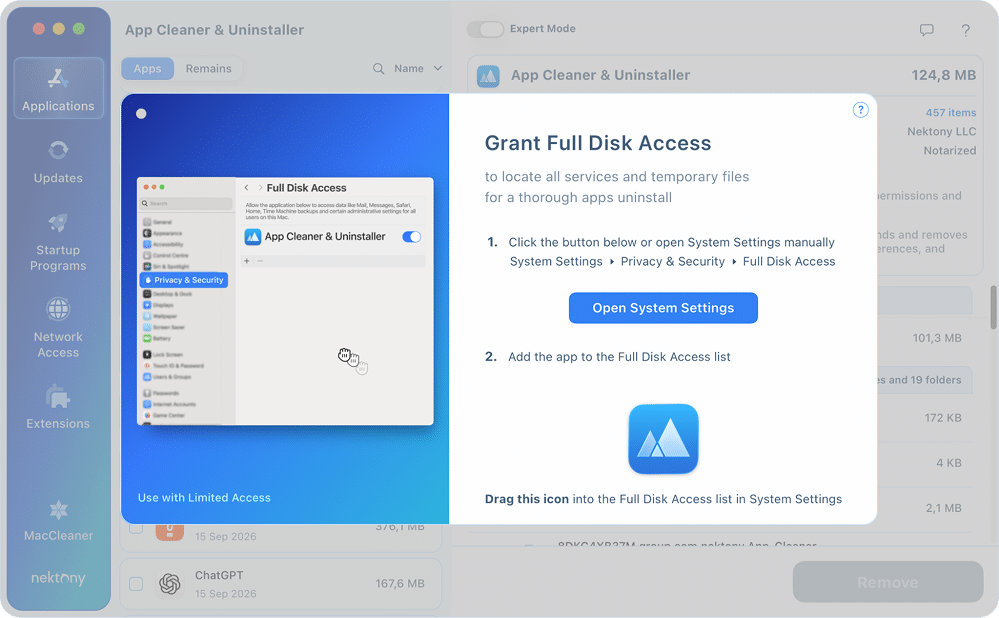Open the feedback speech bubble icon
999x618 pixels.
point(926,29)
